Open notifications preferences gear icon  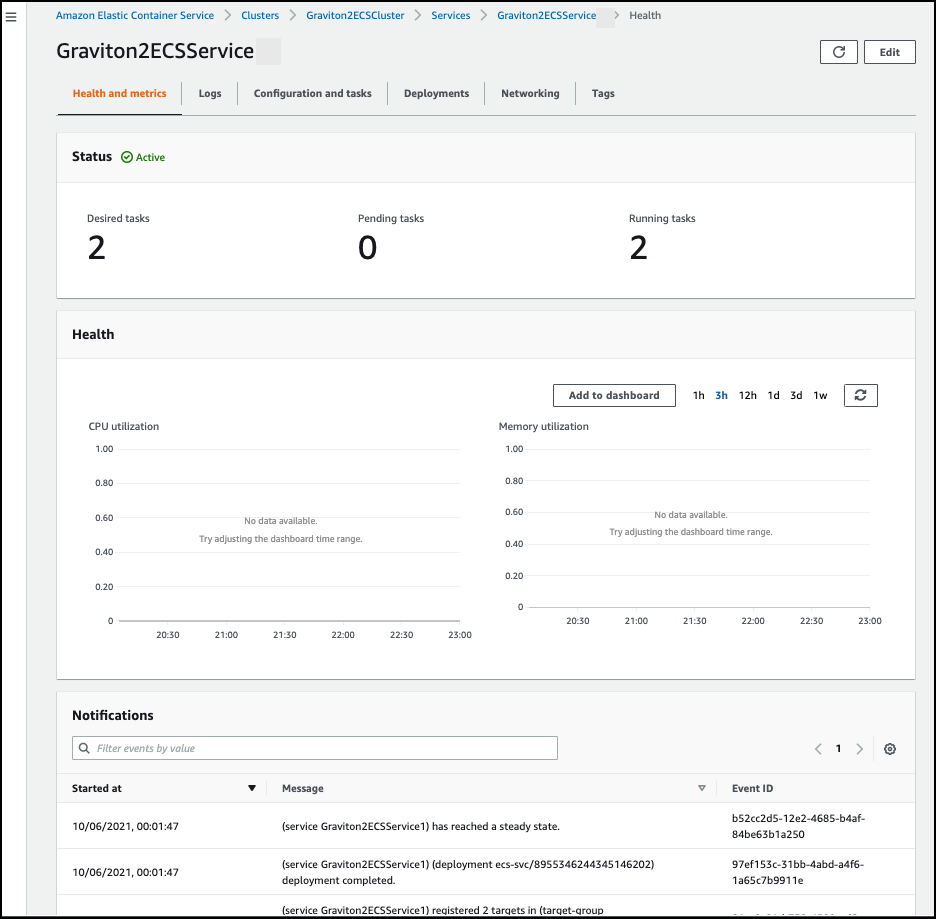(x=889, y=749)
